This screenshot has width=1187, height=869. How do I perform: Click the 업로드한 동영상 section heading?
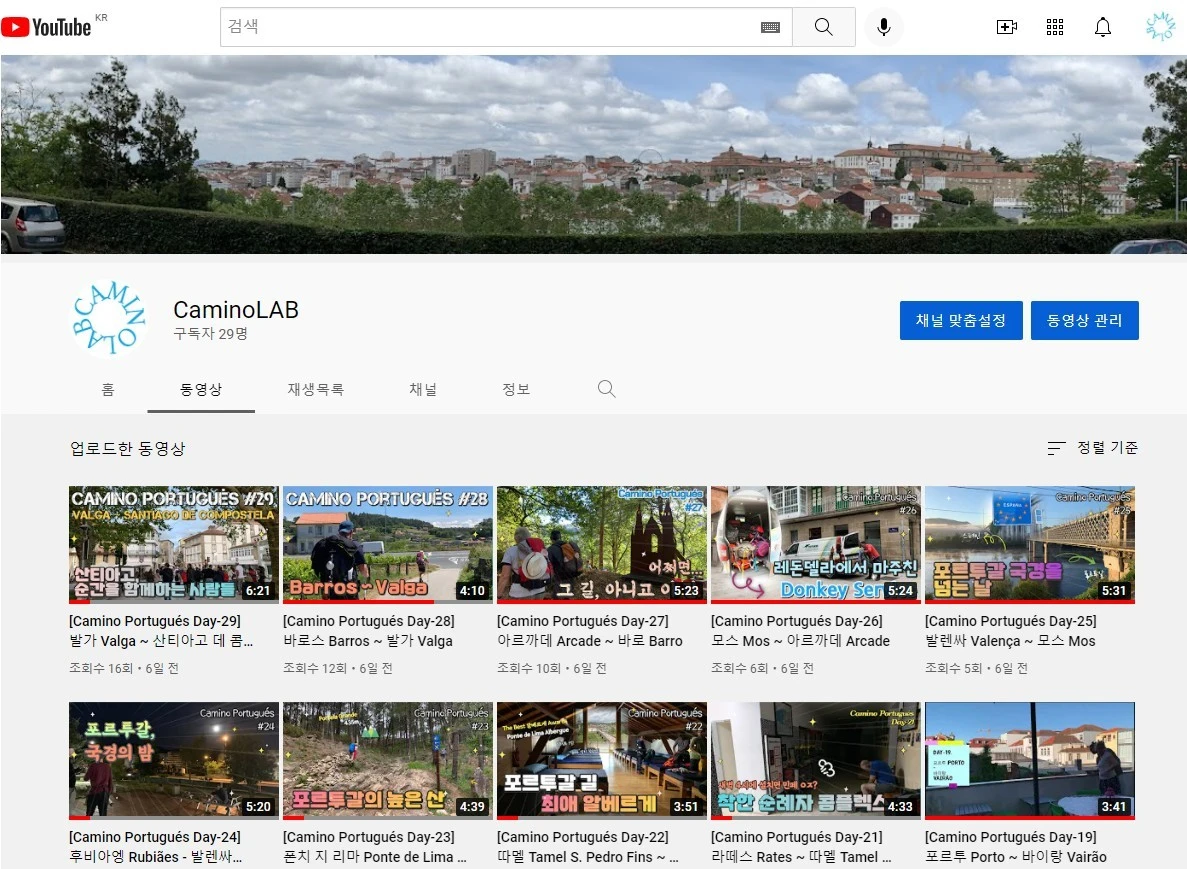coord(128,448)
